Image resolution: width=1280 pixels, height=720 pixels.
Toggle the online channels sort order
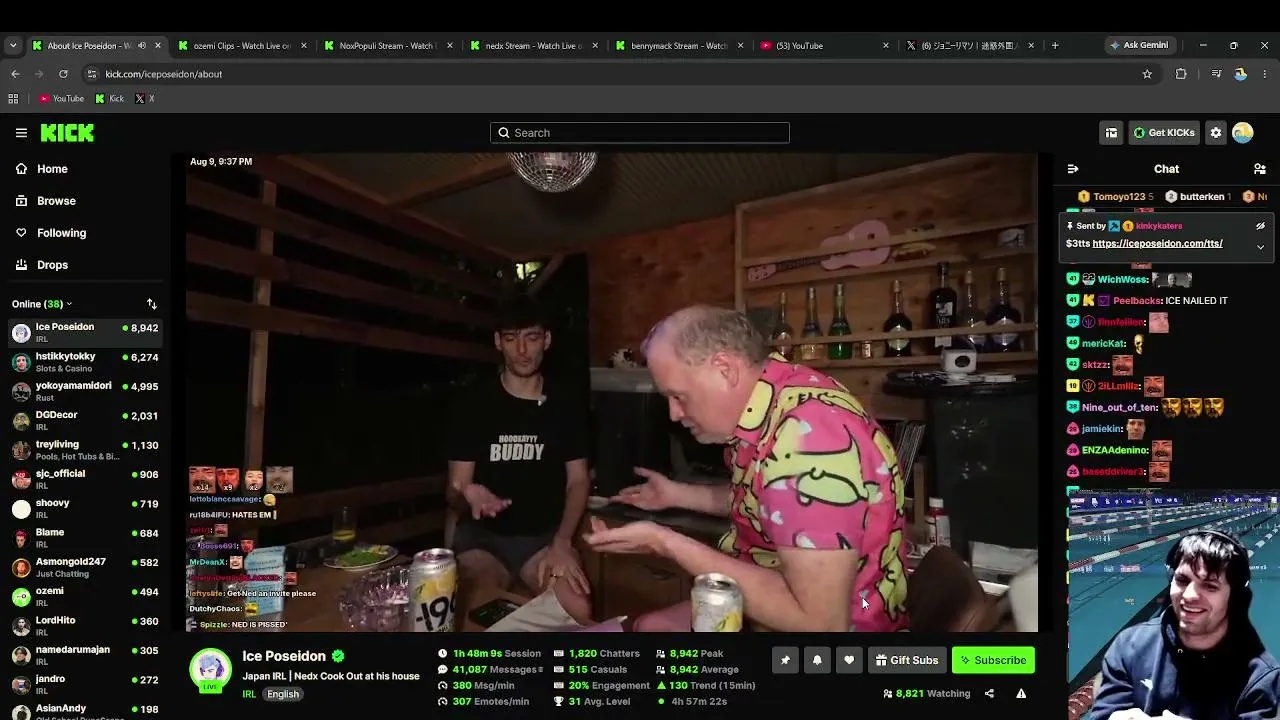coord(152,304)
